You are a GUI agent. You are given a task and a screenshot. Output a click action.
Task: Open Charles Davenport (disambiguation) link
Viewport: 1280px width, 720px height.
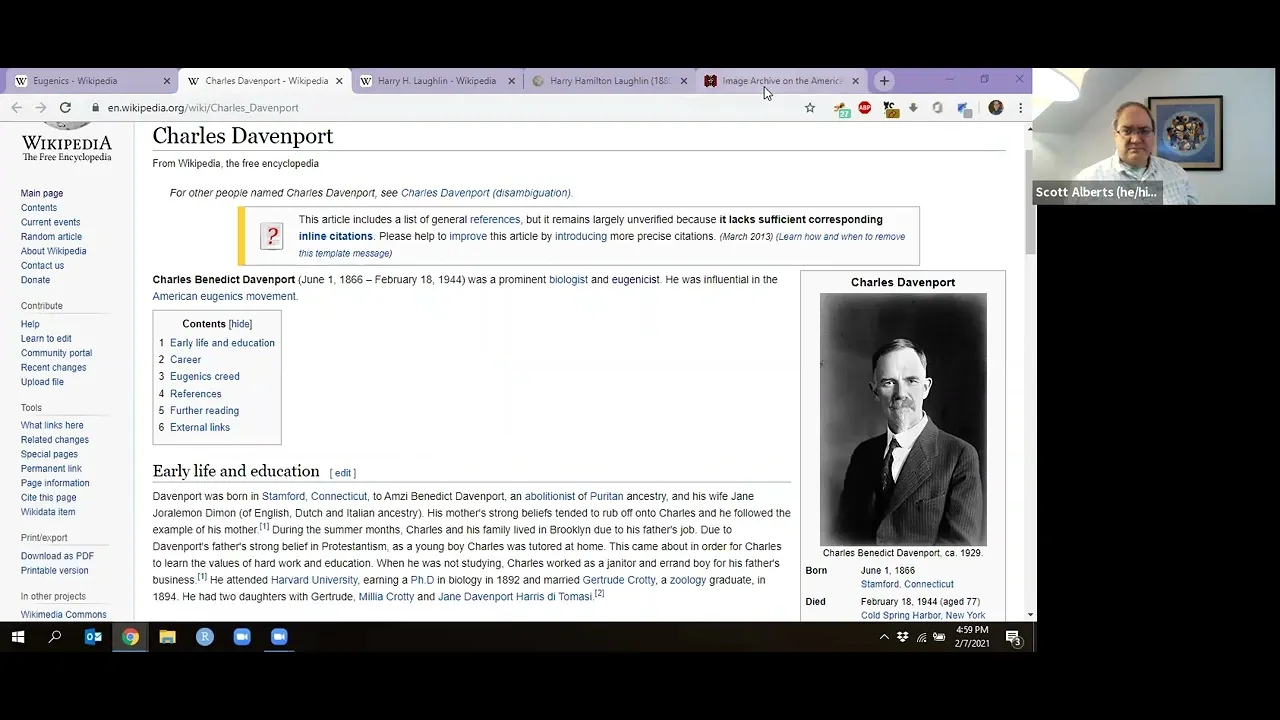485,193
